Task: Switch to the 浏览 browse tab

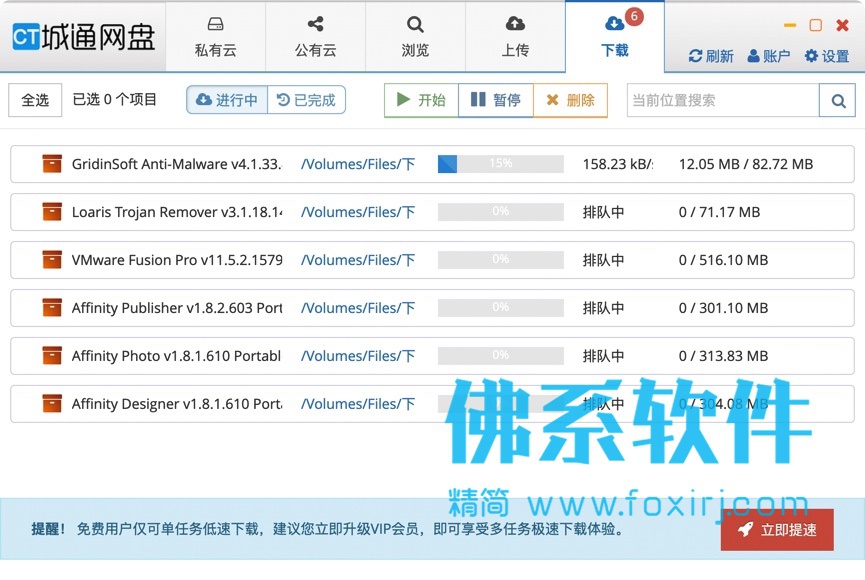Action: coord(415,37)
